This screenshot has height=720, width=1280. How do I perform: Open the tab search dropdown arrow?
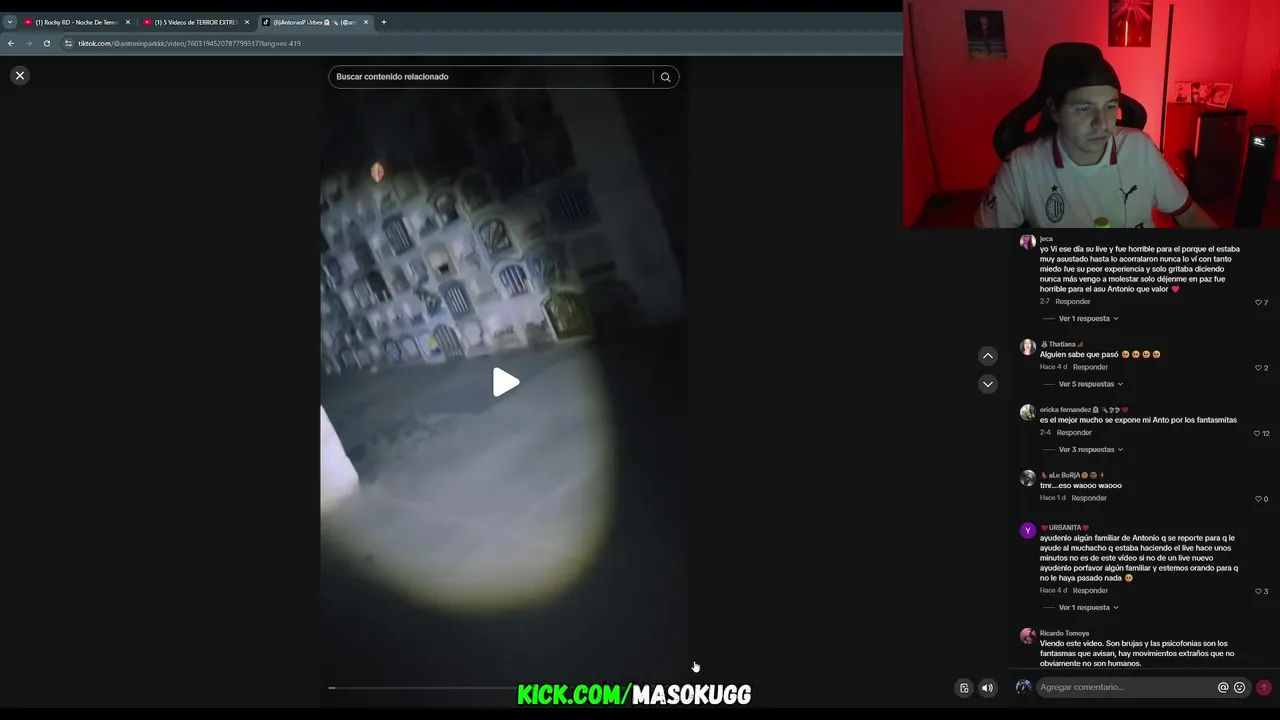(x=9, y=22)
